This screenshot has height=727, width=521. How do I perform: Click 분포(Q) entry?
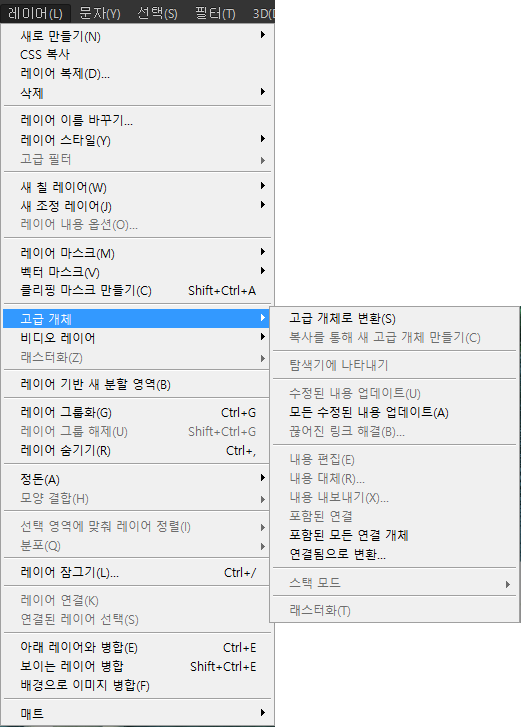137,546
